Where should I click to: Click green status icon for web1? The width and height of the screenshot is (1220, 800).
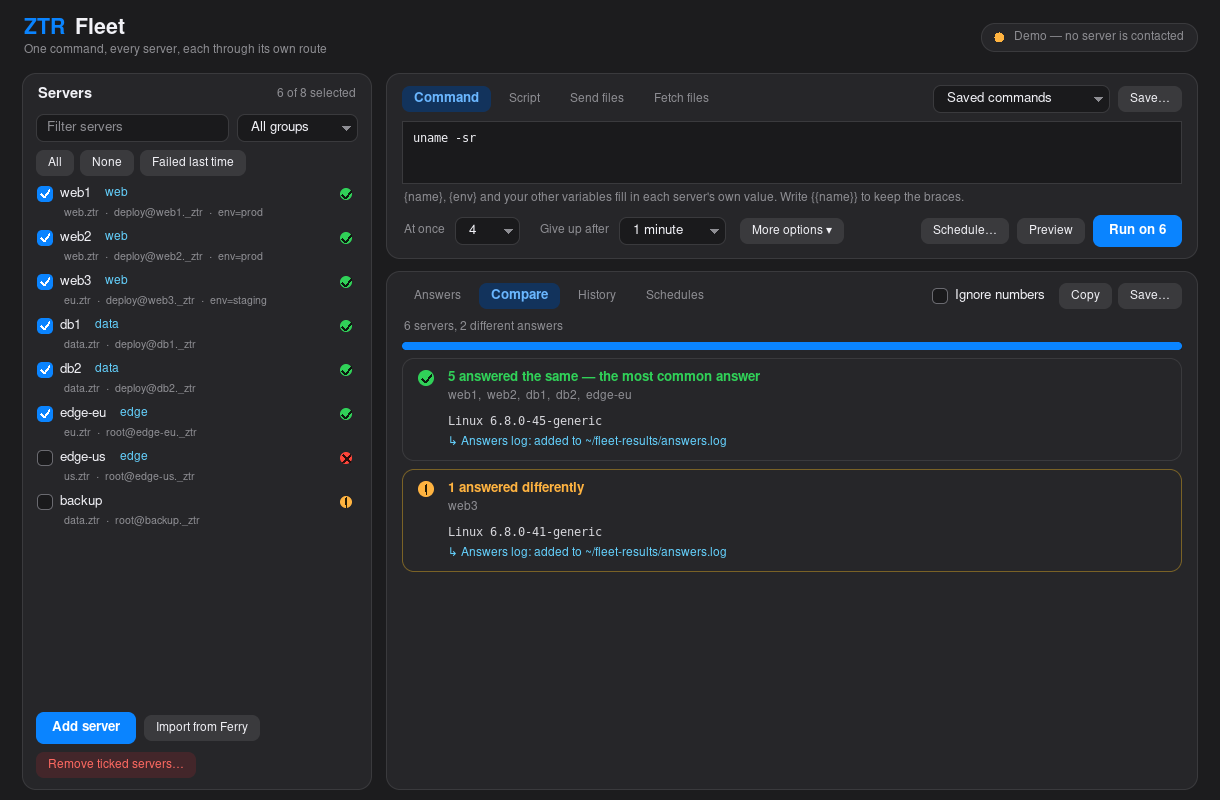click(346, 194)
